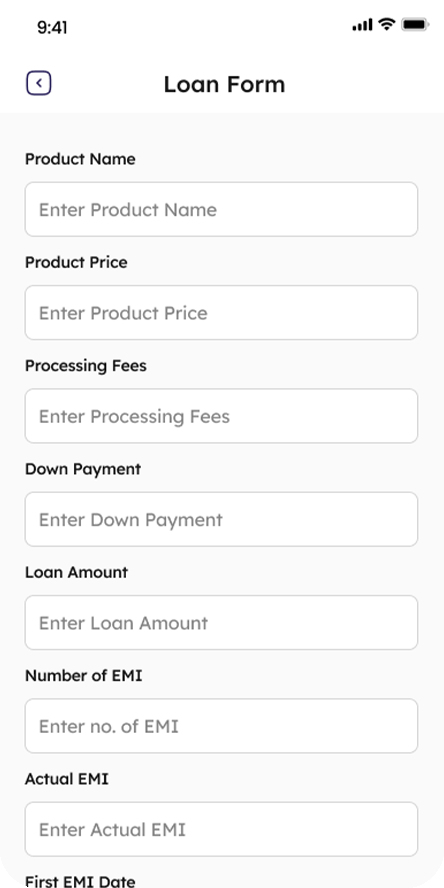This screenshot has height=888, width=444.
Task: Click into Enter Processing Fees field
Action: pos(221,416)
